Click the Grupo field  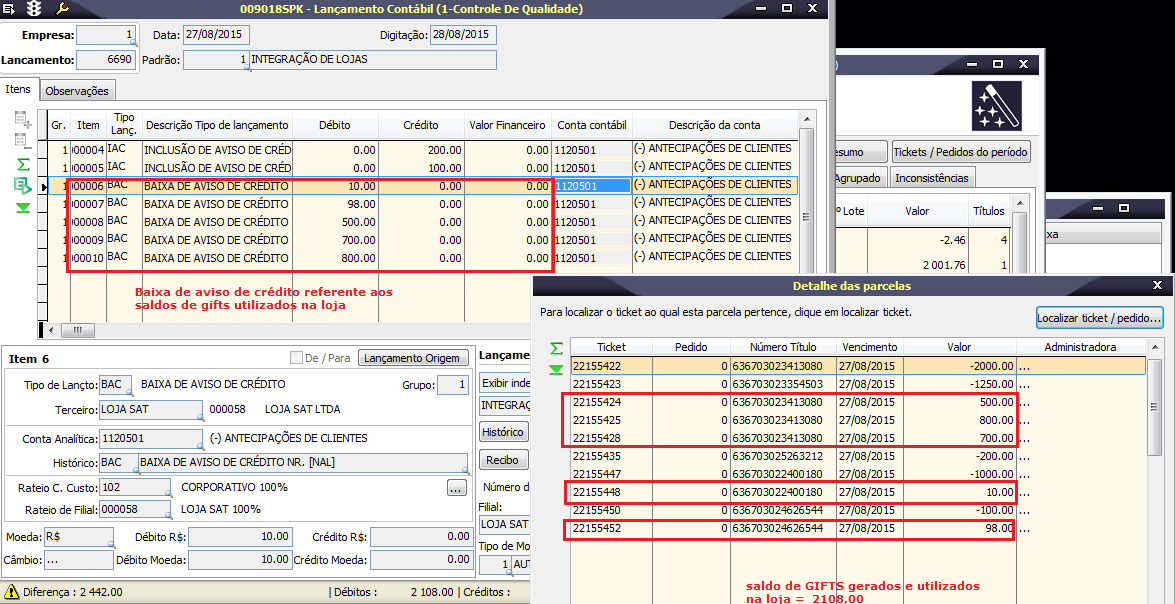tap(453, 385)
